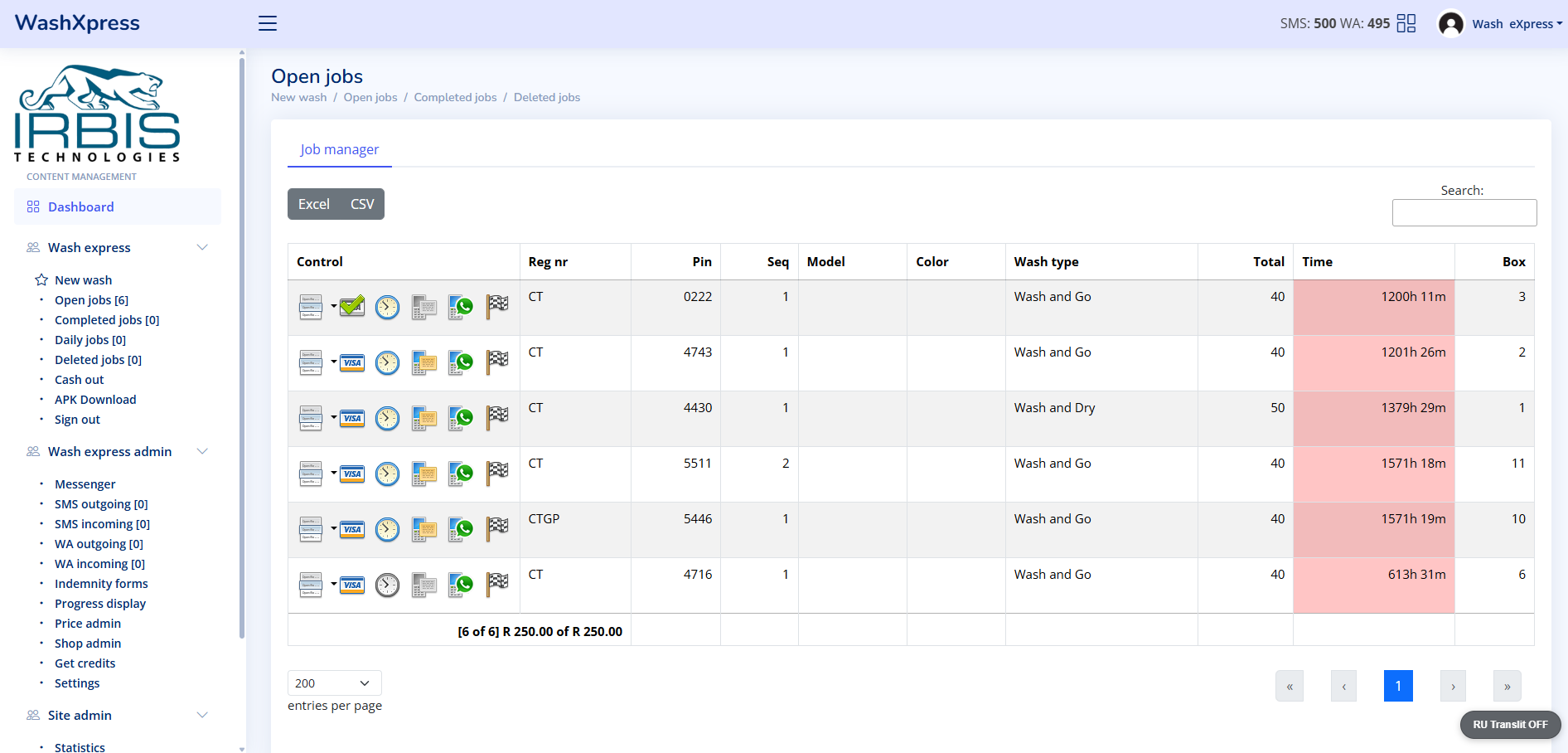Click the checkered flag in pin 4716 row
The height and width of the screenshot is (753, 1568).
click(x=497, y=585)
